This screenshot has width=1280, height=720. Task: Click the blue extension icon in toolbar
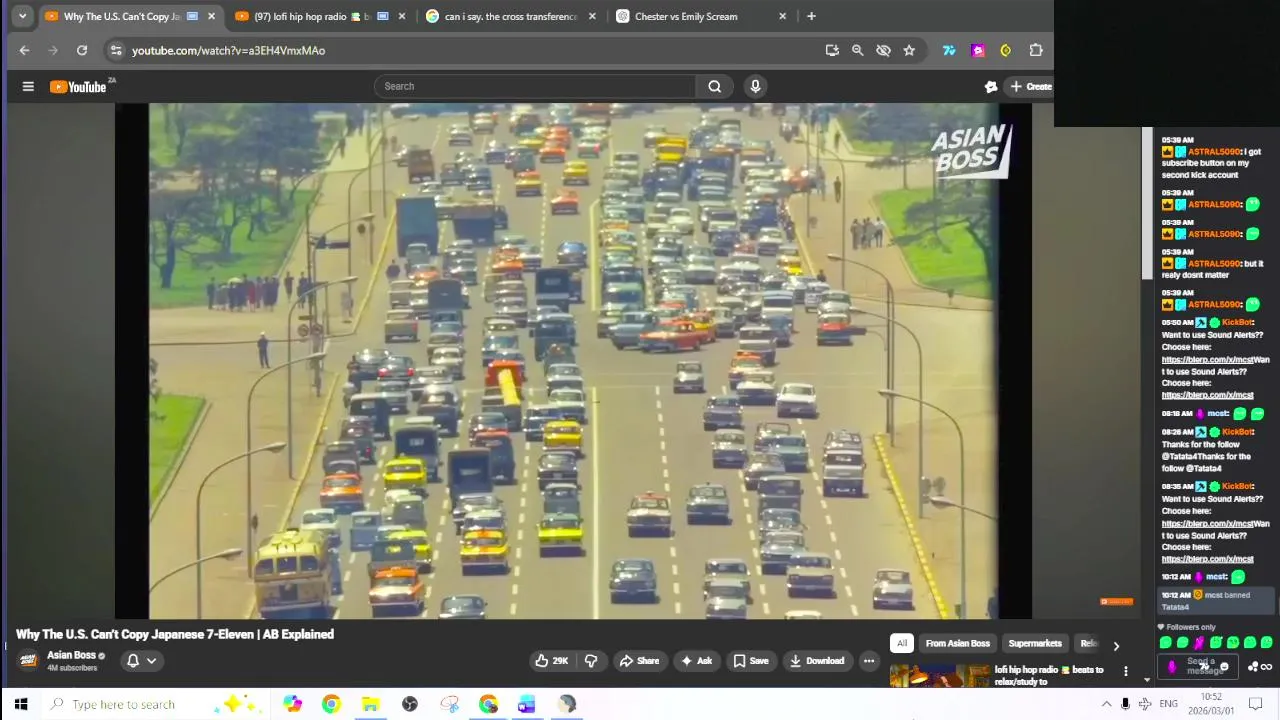click(949, 50)
